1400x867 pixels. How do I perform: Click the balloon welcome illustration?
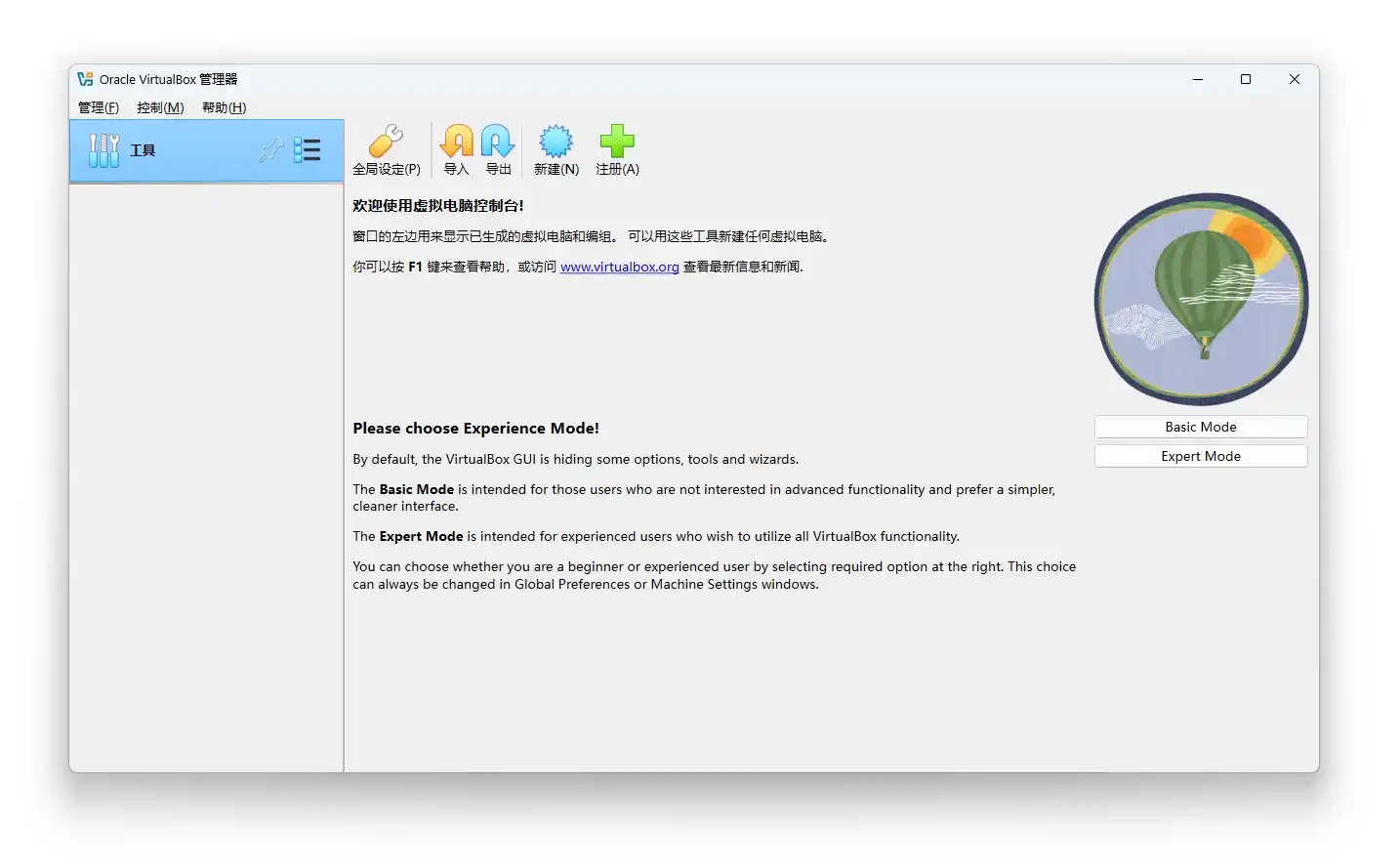pyautogui.click(x=1201, y=299)
